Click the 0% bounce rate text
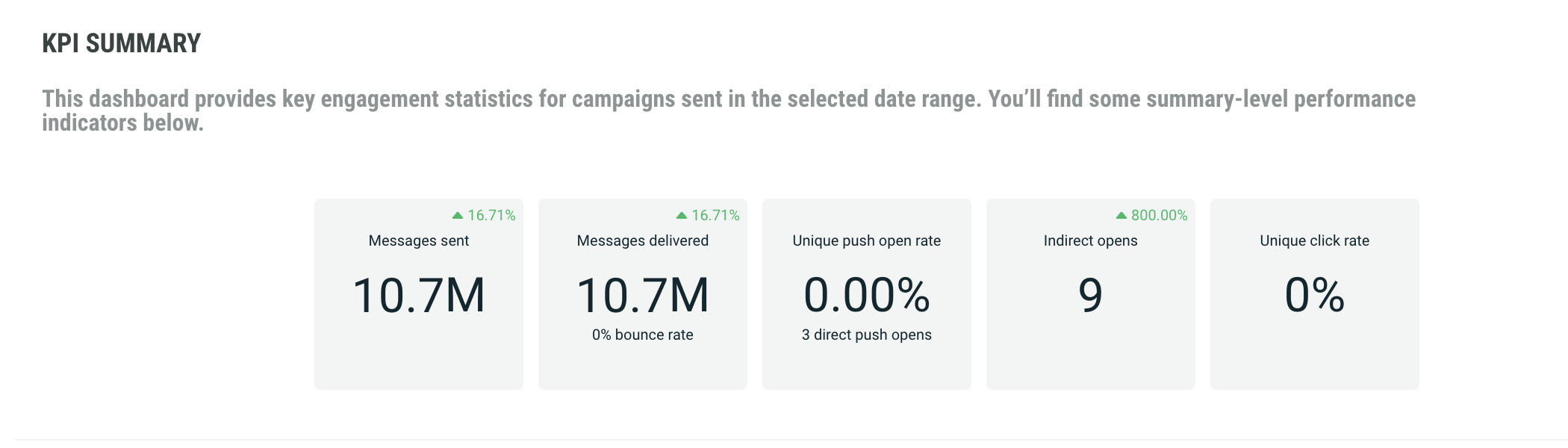 [x=643, y=335]
